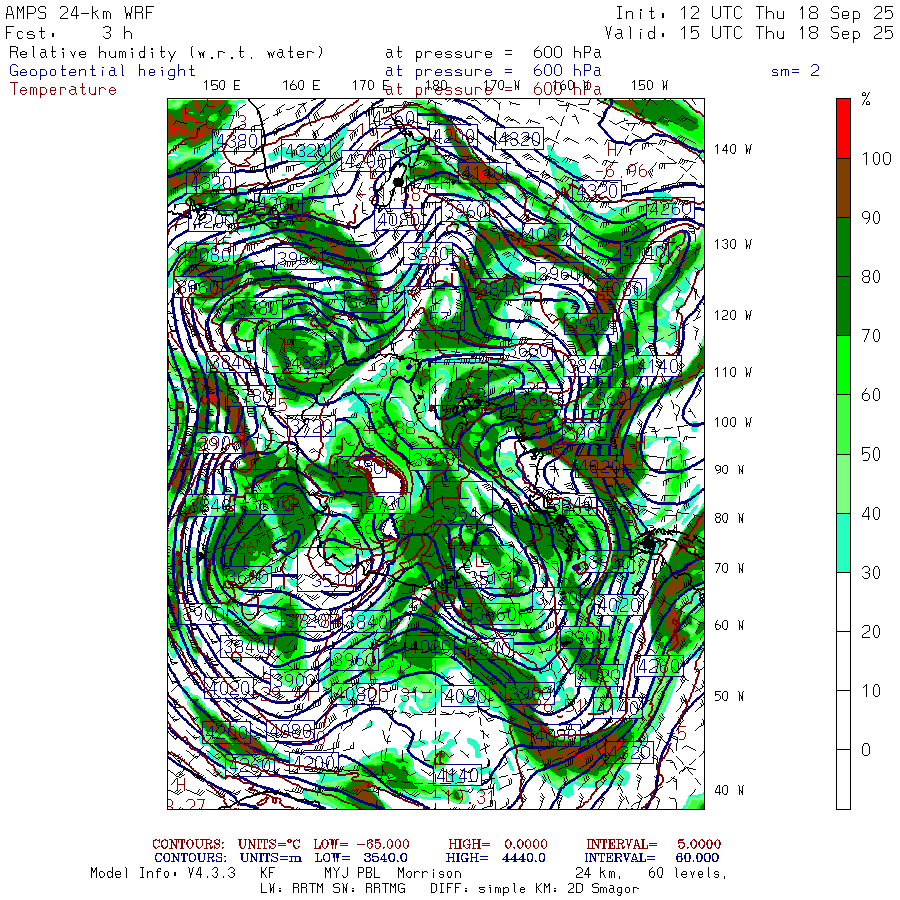The width and height of the screenshot is (900, 900).
Task: Click the 'AMPS 24-km WRF' title text
Action: [x=80, y=13]
